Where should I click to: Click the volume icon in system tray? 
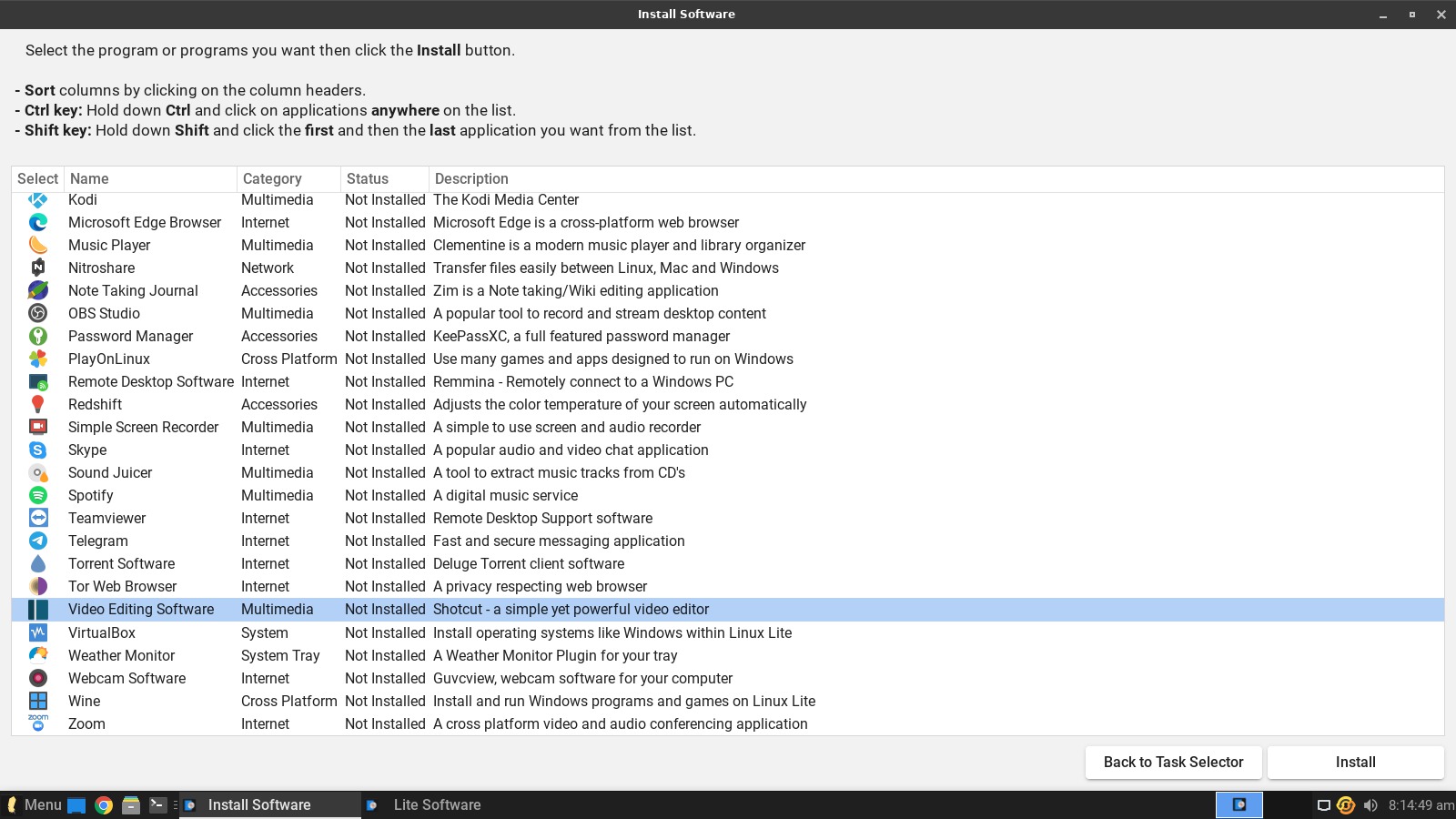1370,805
